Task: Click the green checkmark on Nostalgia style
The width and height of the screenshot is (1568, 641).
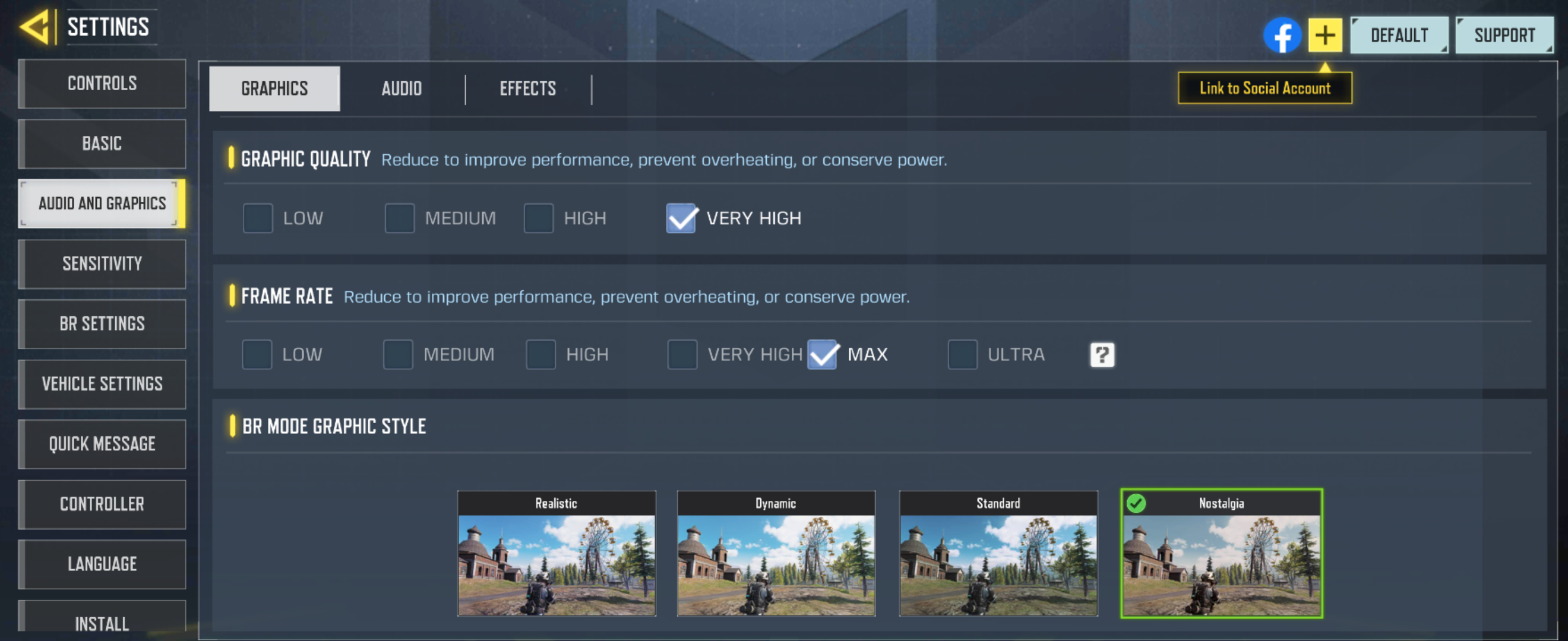Action: (1136, 503)
